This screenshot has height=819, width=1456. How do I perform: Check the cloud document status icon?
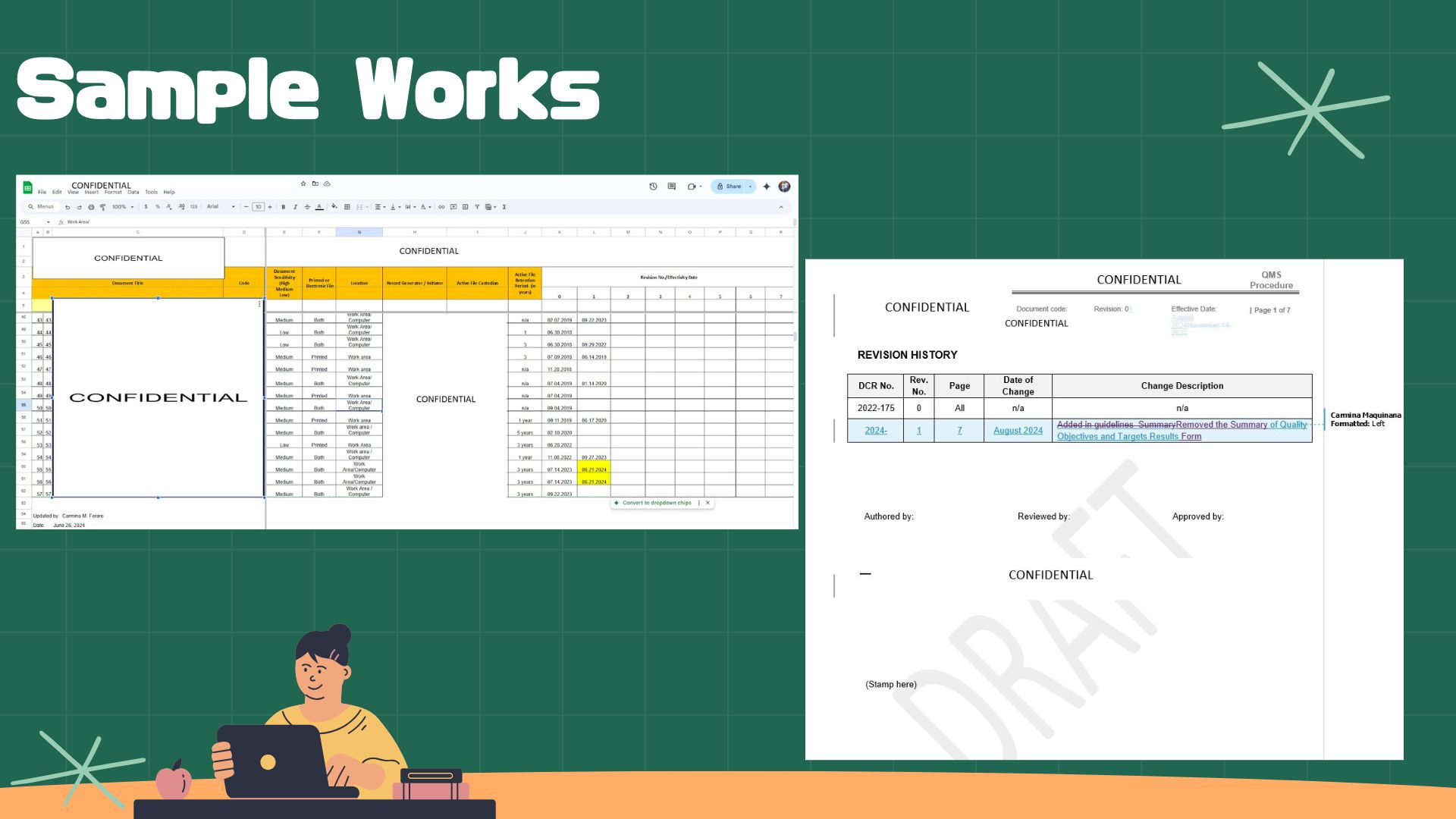(x=327, y=184)
